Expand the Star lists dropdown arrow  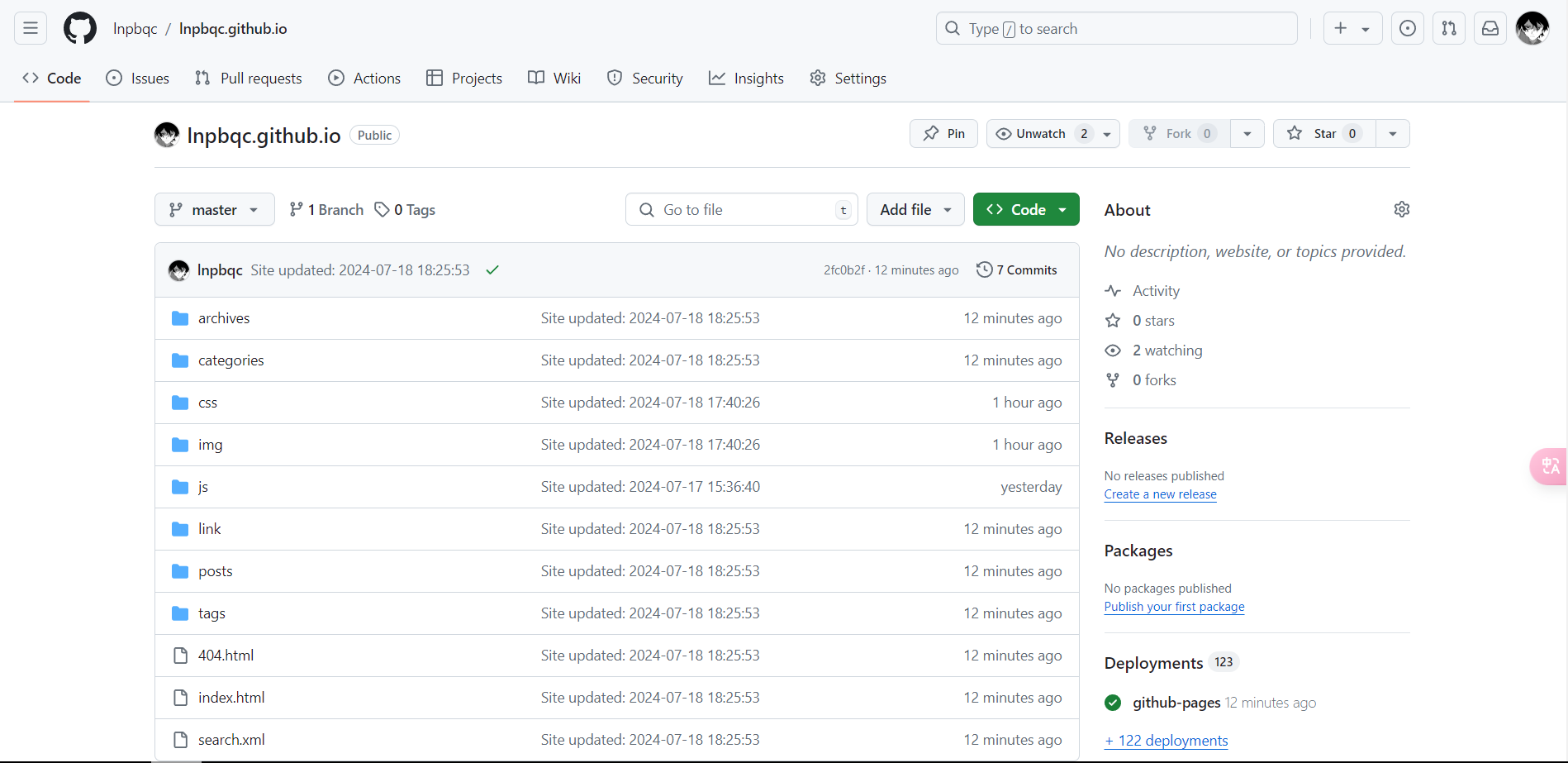(x=1393, y=134)
